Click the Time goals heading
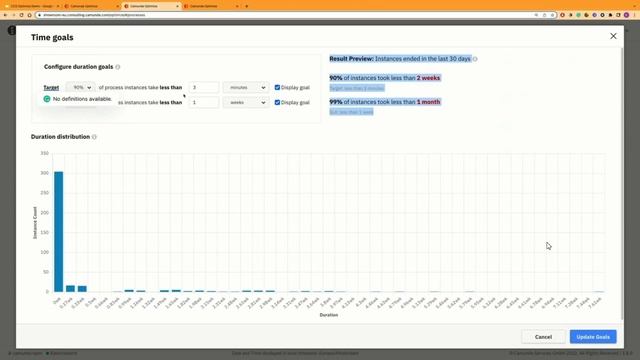The image size is (640, 360). [x=52, y=37]
